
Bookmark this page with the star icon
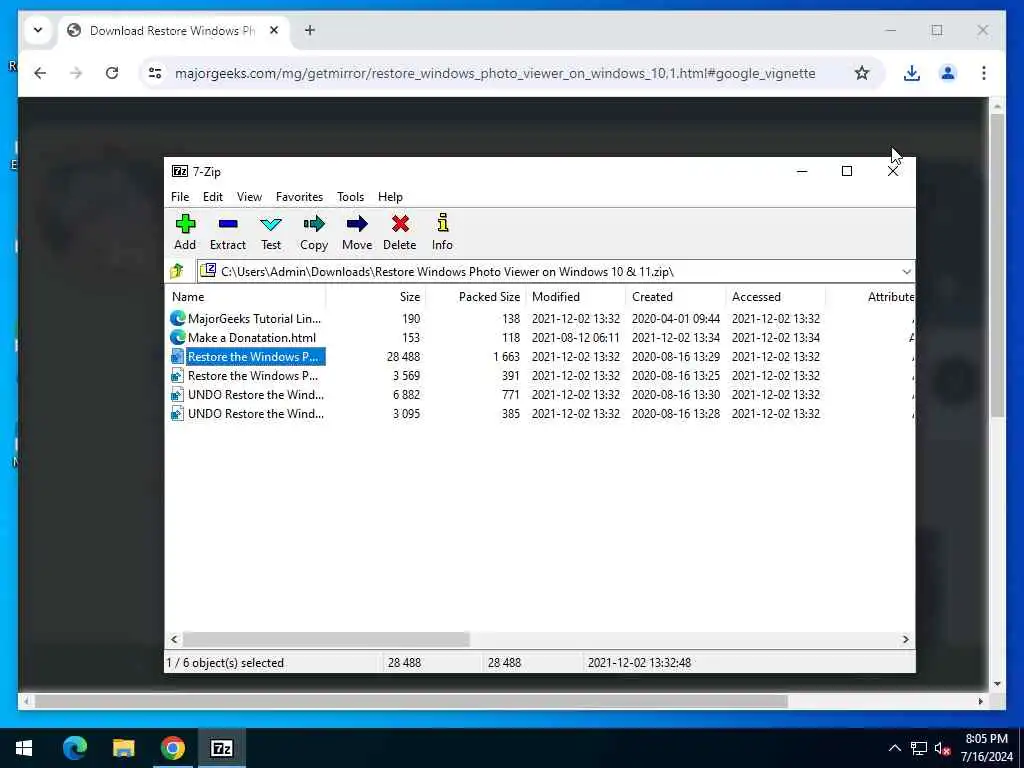click(862, 73)
